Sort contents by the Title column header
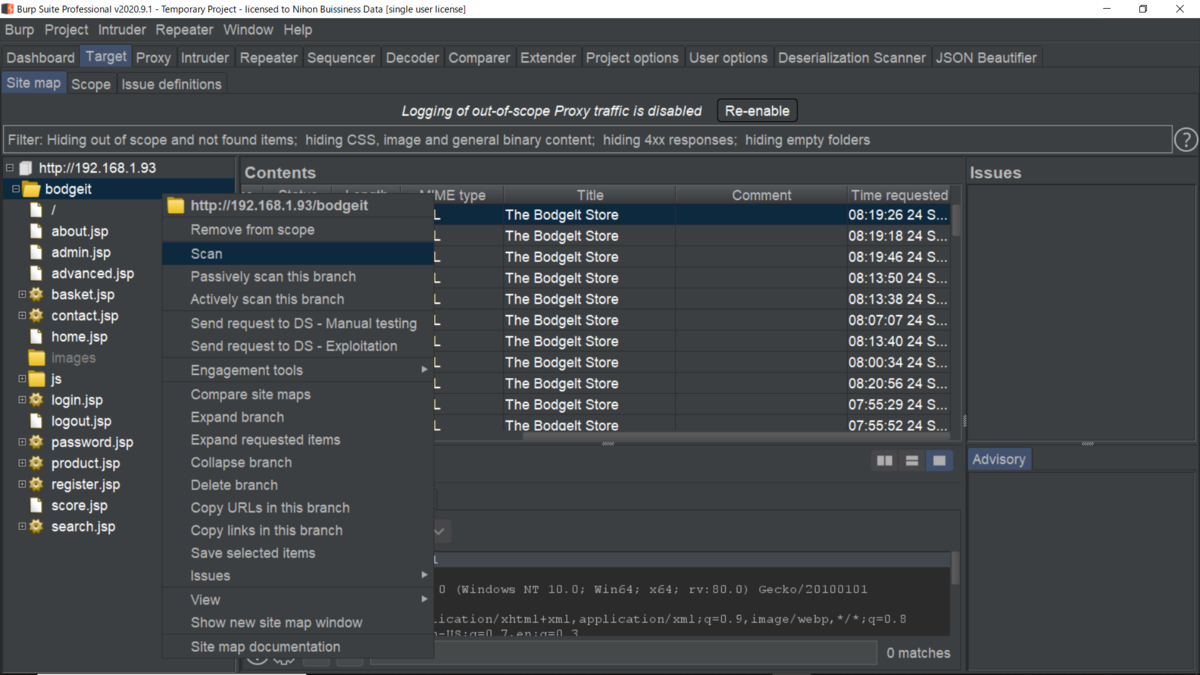The height and width of the screenshot is (675, 1200). (590, 195)
